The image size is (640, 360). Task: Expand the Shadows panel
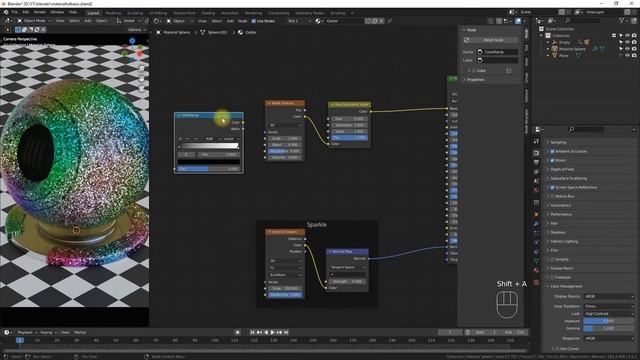point(558,232)
